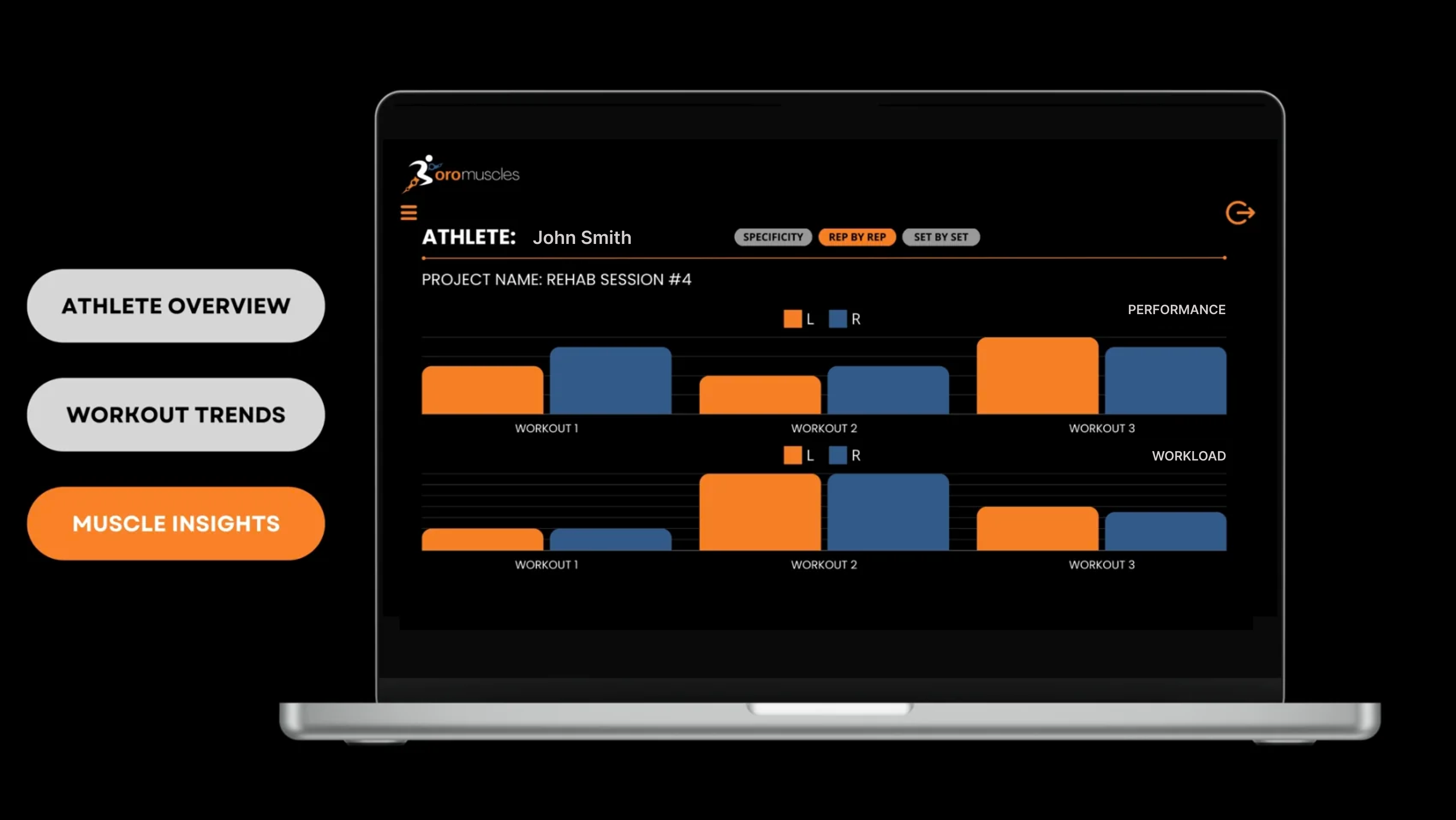The image size is (1456, 820).
Task: Click the MUSCLE INSIGHTS active menu item
Action: (176, 522)
